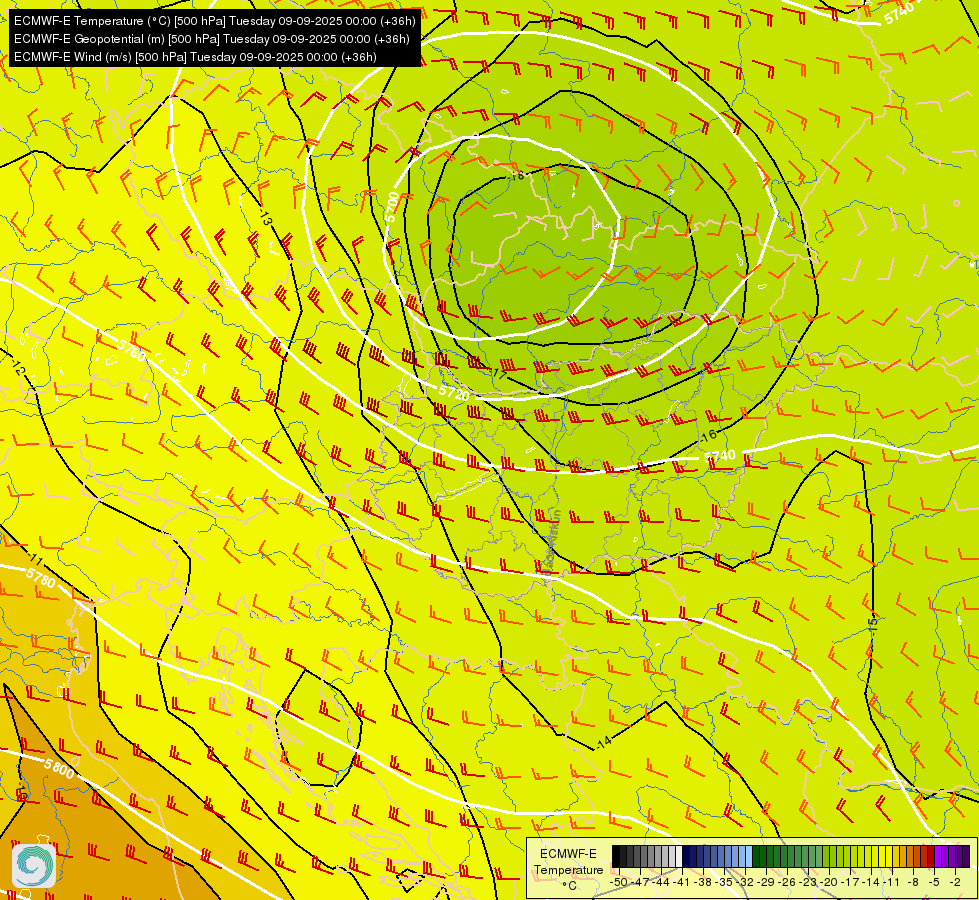Click the -18 isotherm label on the map

click(517, 176)
